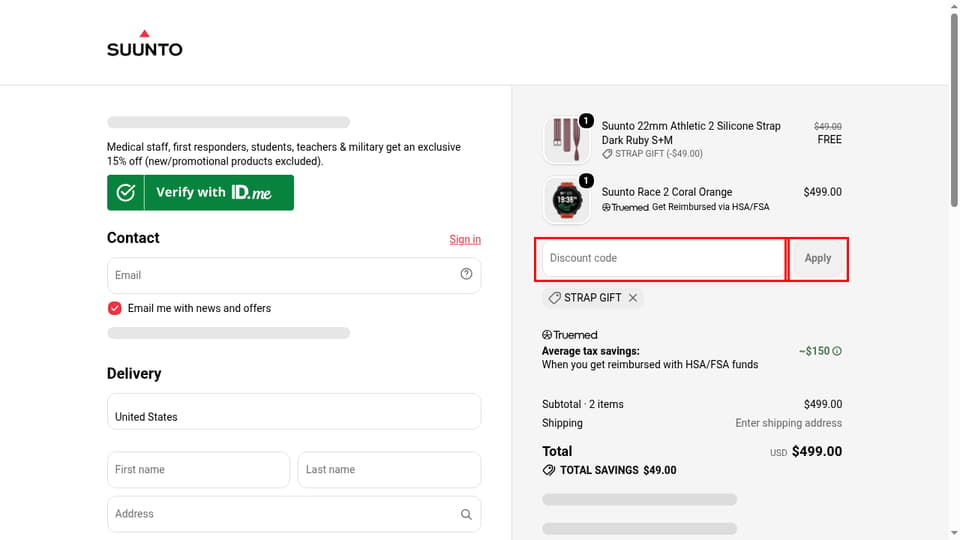Click the Suunto 22mm Athletic 2 Silicone Strap title
Image resolution: width=960 pixels, height=540 pixels.
[x=691, y=133]
